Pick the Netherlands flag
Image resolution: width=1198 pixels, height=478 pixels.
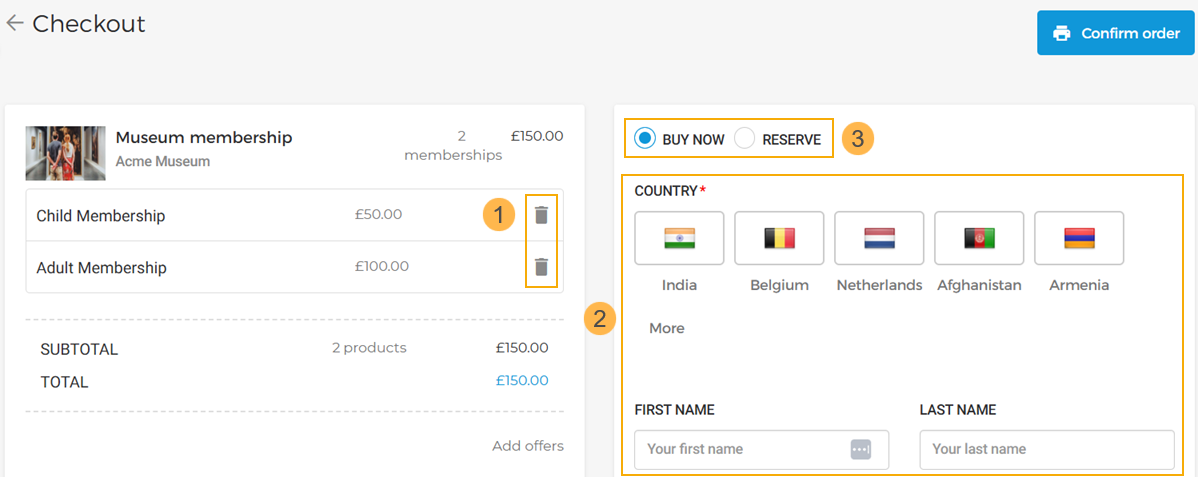click(879, 238)
